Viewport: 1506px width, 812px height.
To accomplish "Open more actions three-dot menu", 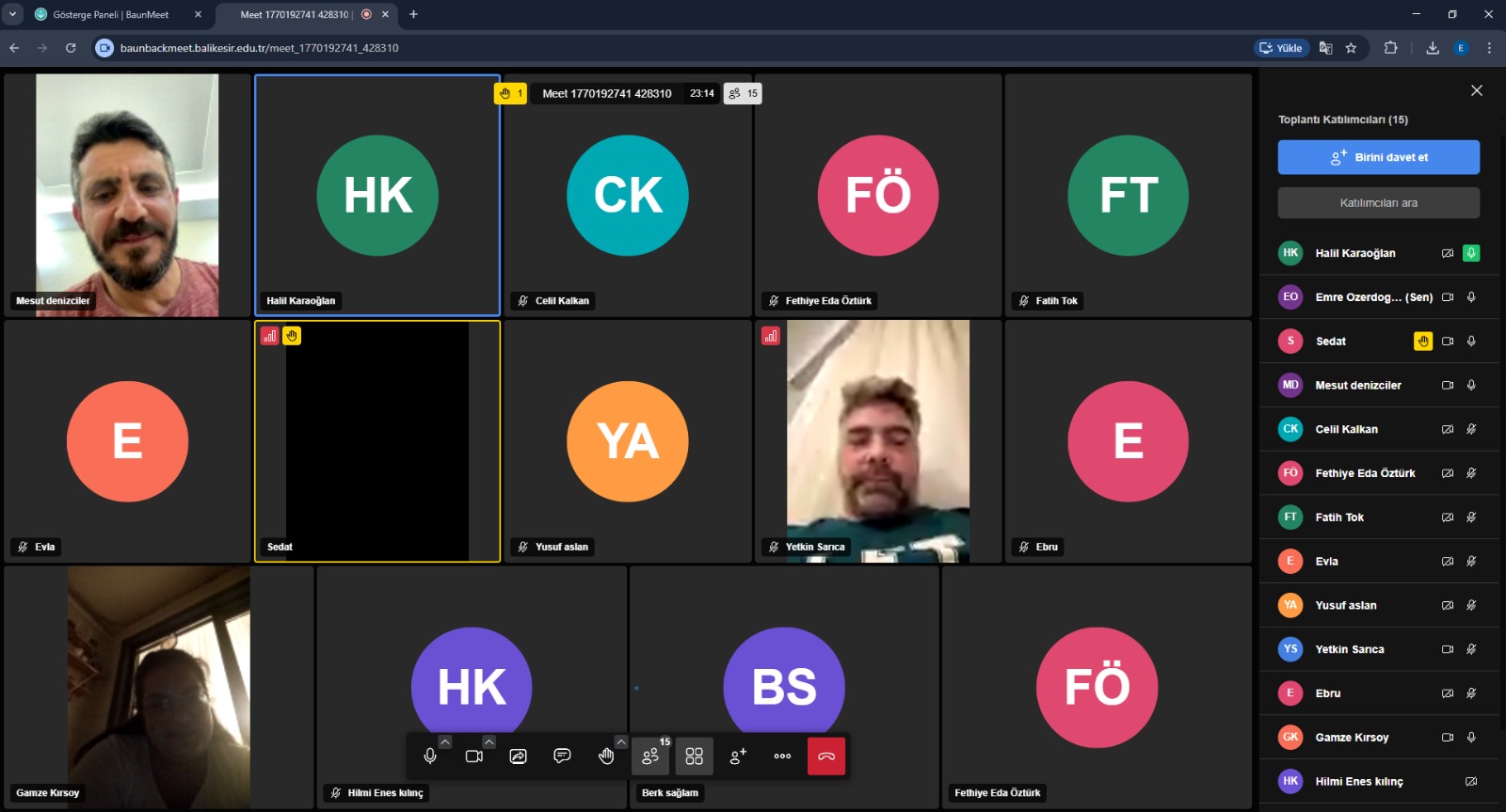I will (782, 756).
